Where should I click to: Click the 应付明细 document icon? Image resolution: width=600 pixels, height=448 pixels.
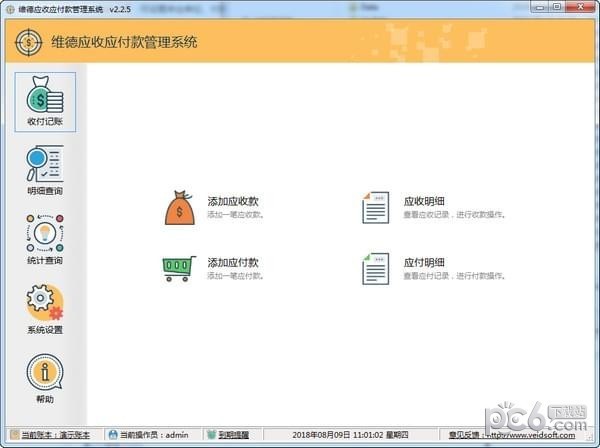point(375,269)
